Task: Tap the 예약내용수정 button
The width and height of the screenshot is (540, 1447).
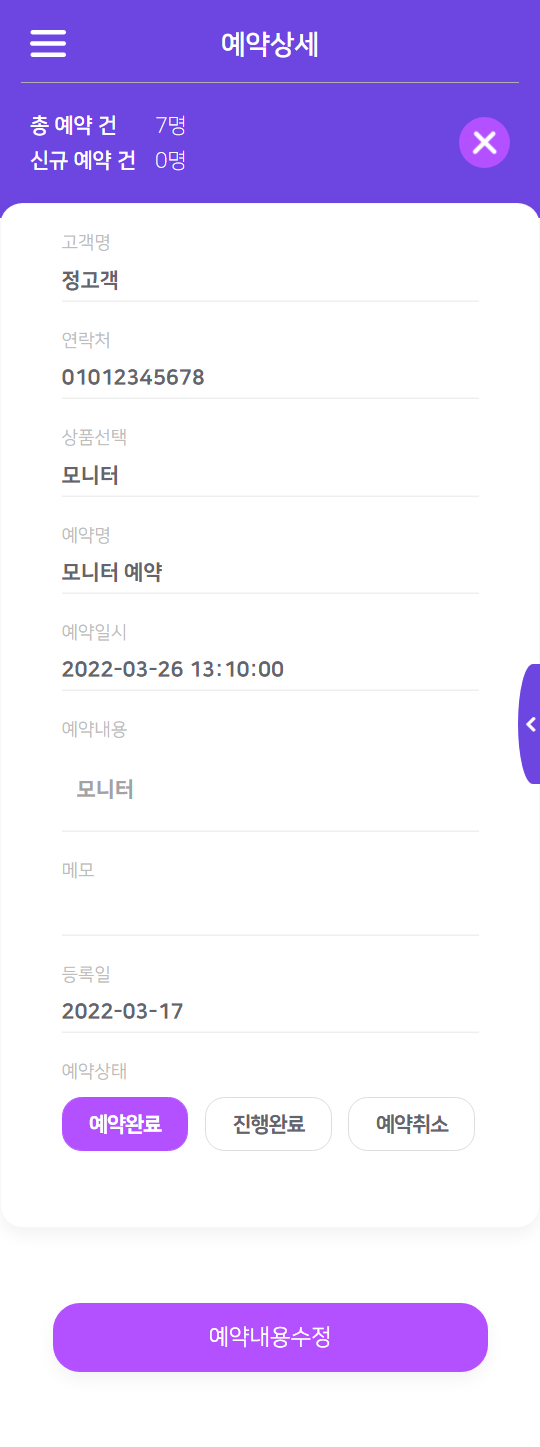Action: 270,1337
